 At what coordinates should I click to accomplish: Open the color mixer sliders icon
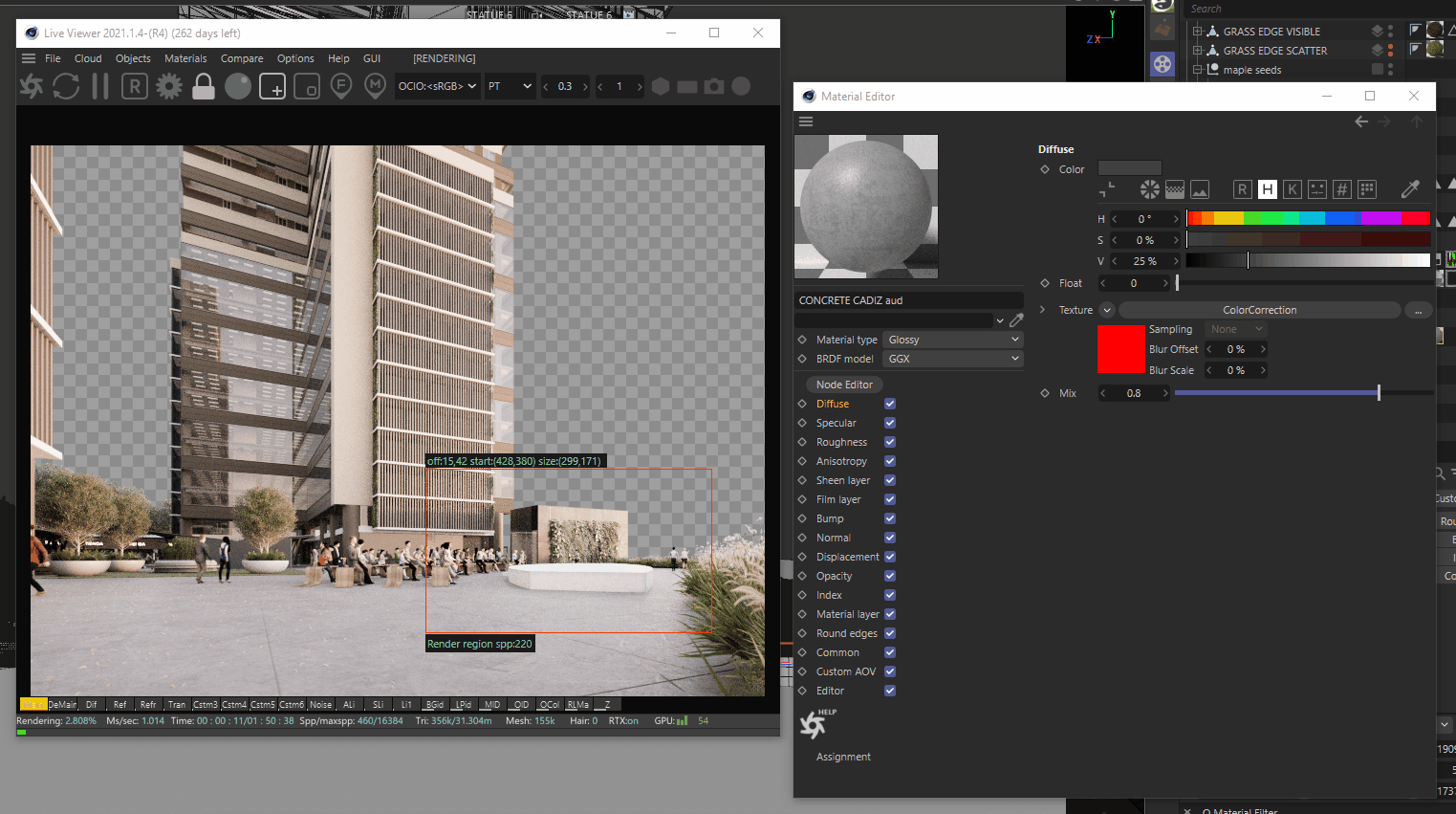[1316, 189]
